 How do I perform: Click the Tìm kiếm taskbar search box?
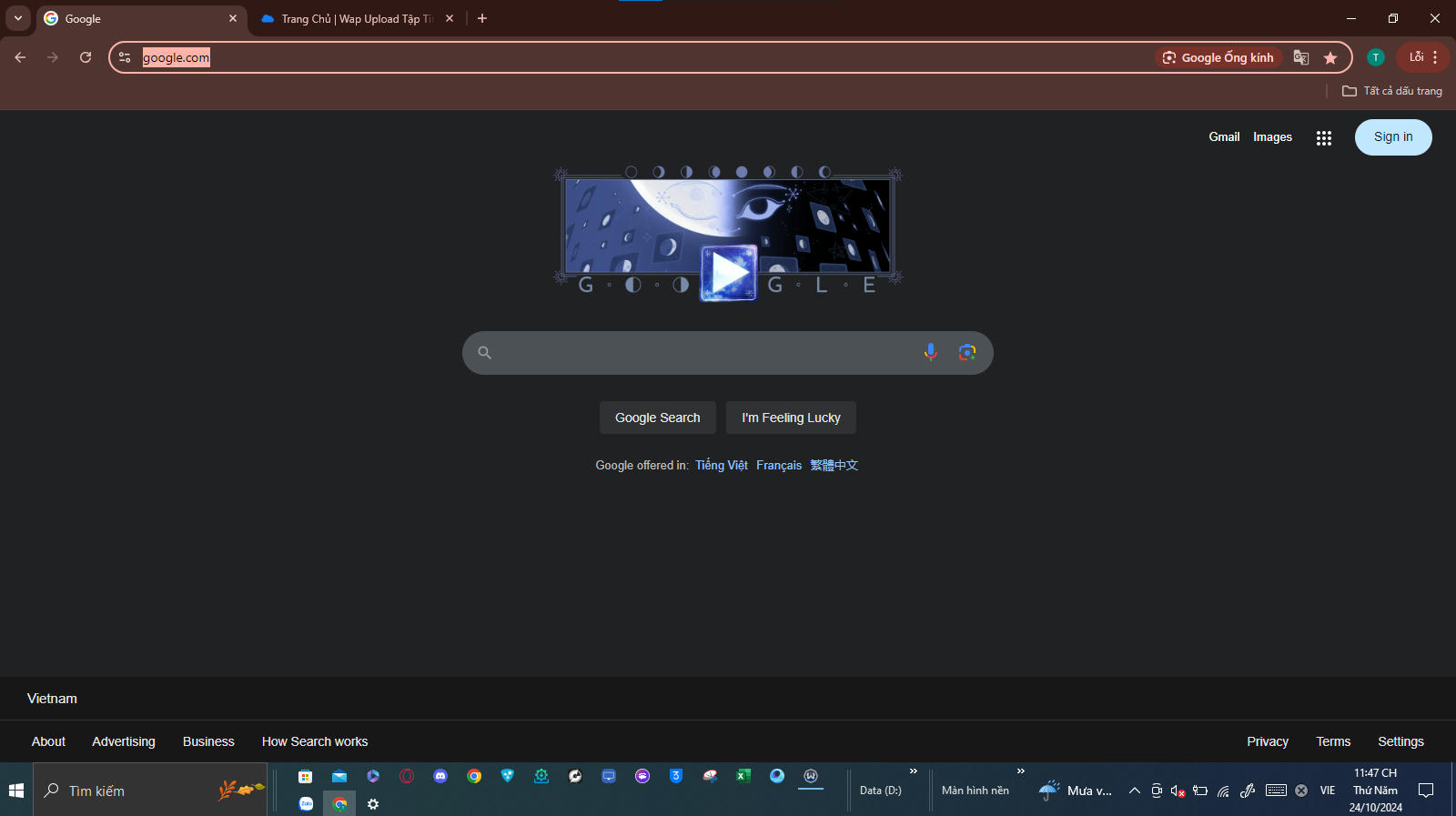(150, 791)
